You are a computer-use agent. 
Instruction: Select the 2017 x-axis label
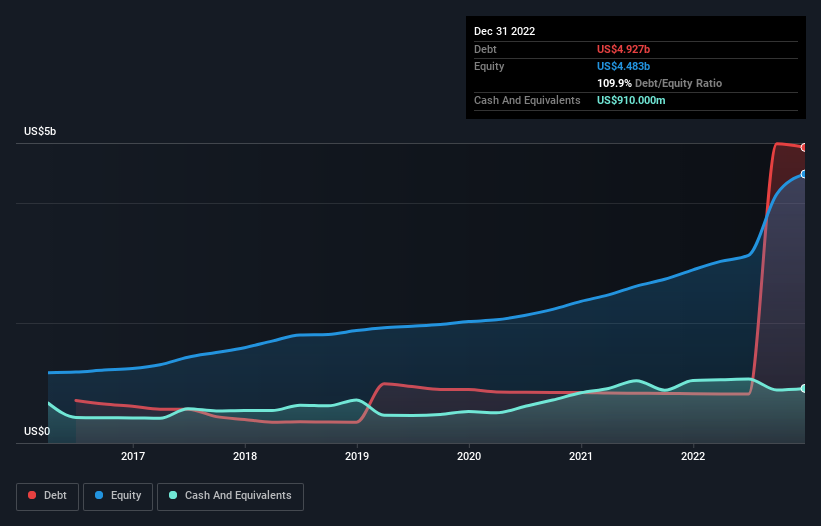click(133, 456)
